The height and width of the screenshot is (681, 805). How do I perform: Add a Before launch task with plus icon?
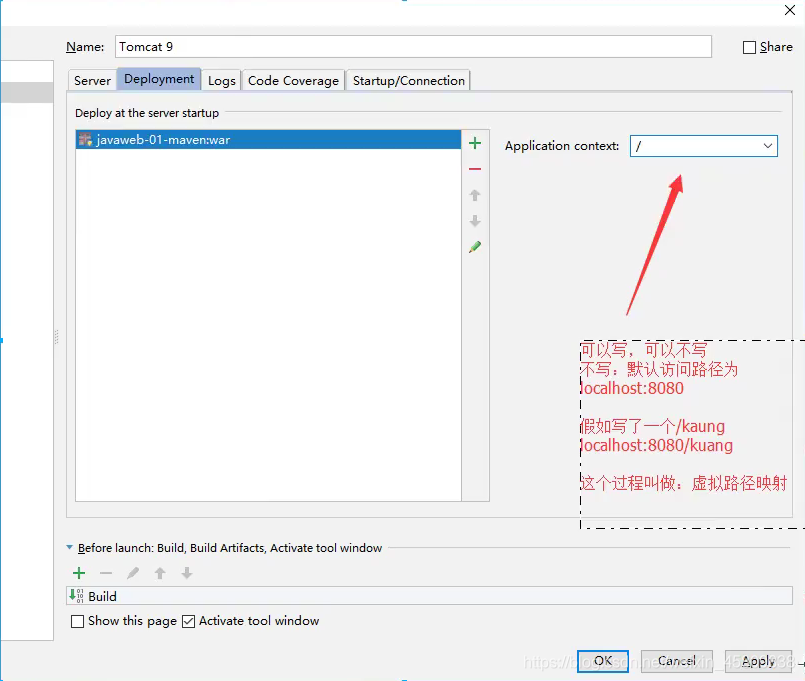(79, 573)
